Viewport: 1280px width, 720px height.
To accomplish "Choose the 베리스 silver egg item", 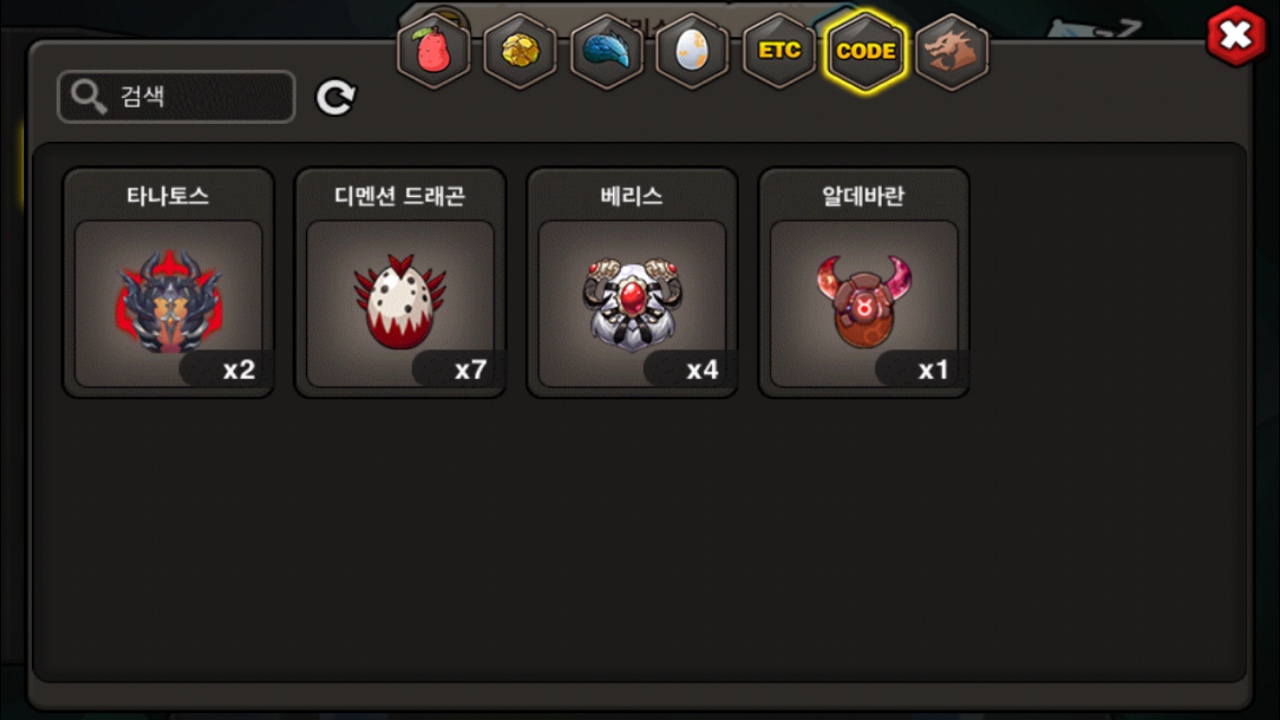I will point(632,282).
